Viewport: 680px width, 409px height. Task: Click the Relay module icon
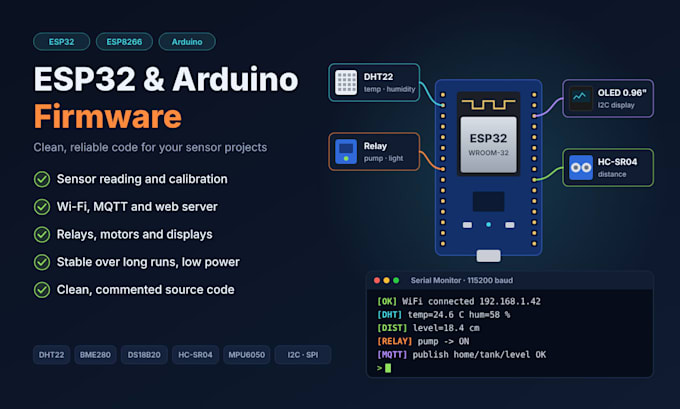pos(346,151)
